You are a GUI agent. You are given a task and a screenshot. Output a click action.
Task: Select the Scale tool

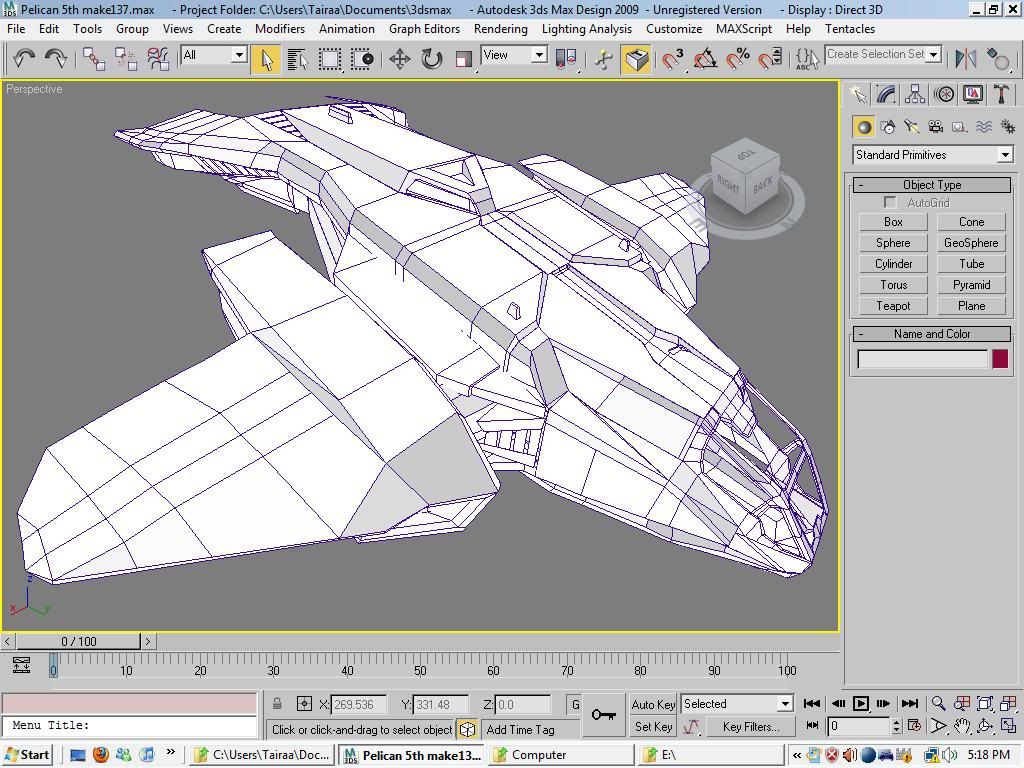[x=464, y=59]
